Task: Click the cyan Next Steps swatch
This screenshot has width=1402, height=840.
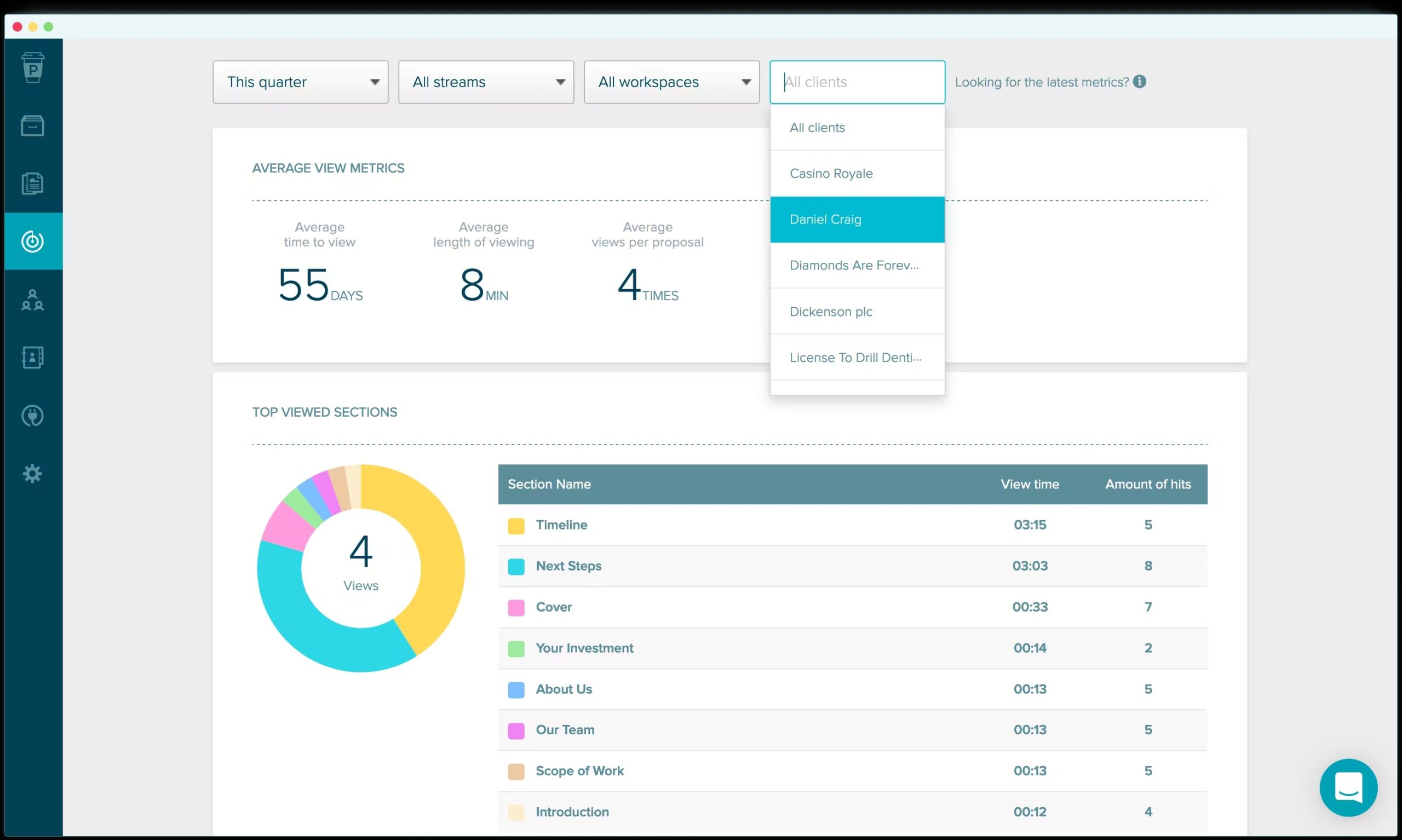Action: (x=516, y=567)
